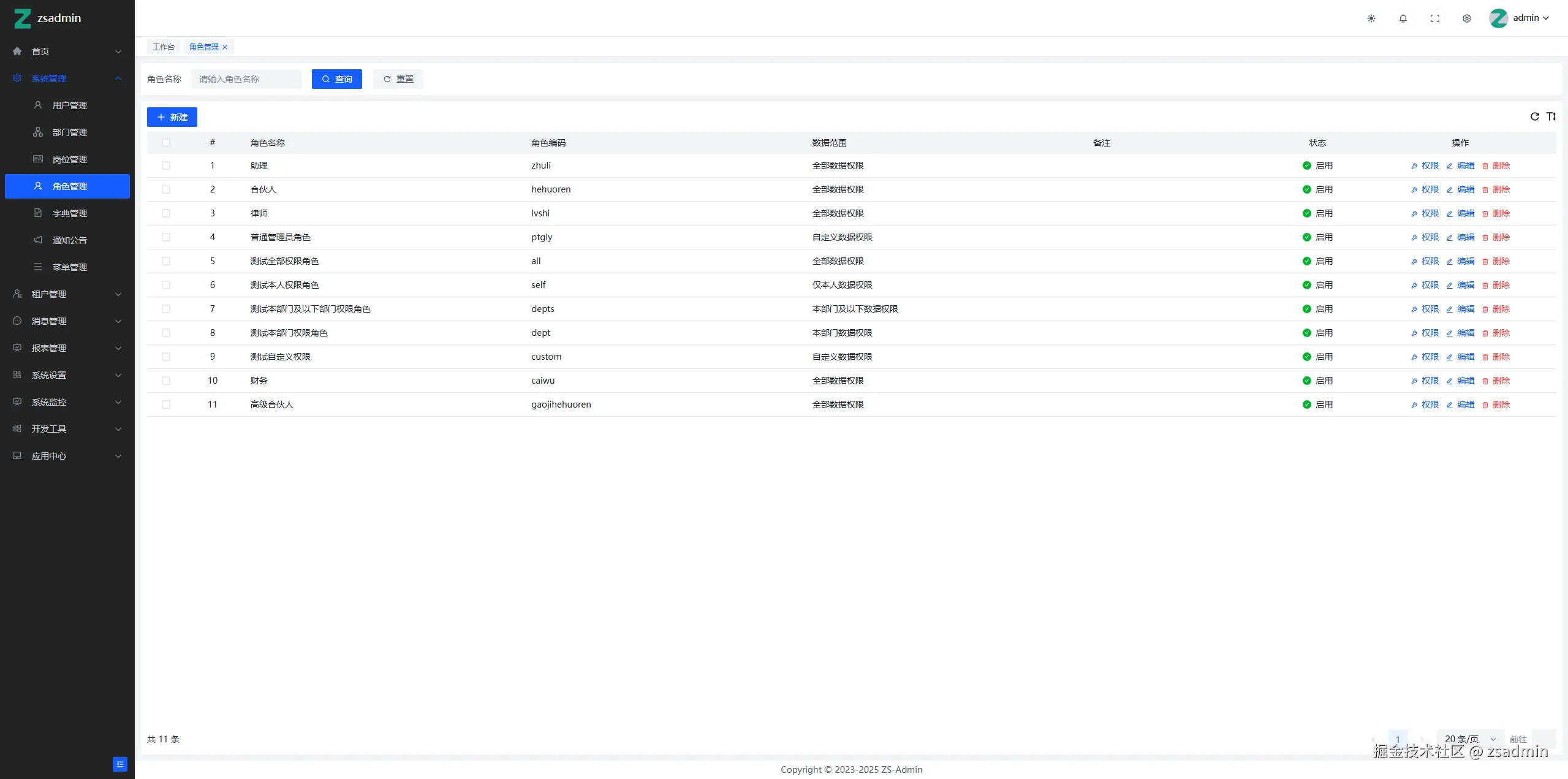Open table density/column settings icon
Image resolution: width=1568 pixels, height=779 pixels.
[1551, 116]
